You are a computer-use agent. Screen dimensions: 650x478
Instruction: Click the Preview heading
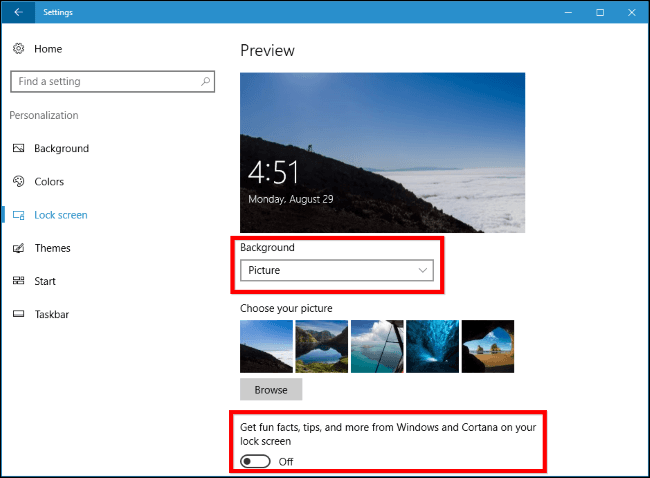pyautogui.click(x=267, y=51)
